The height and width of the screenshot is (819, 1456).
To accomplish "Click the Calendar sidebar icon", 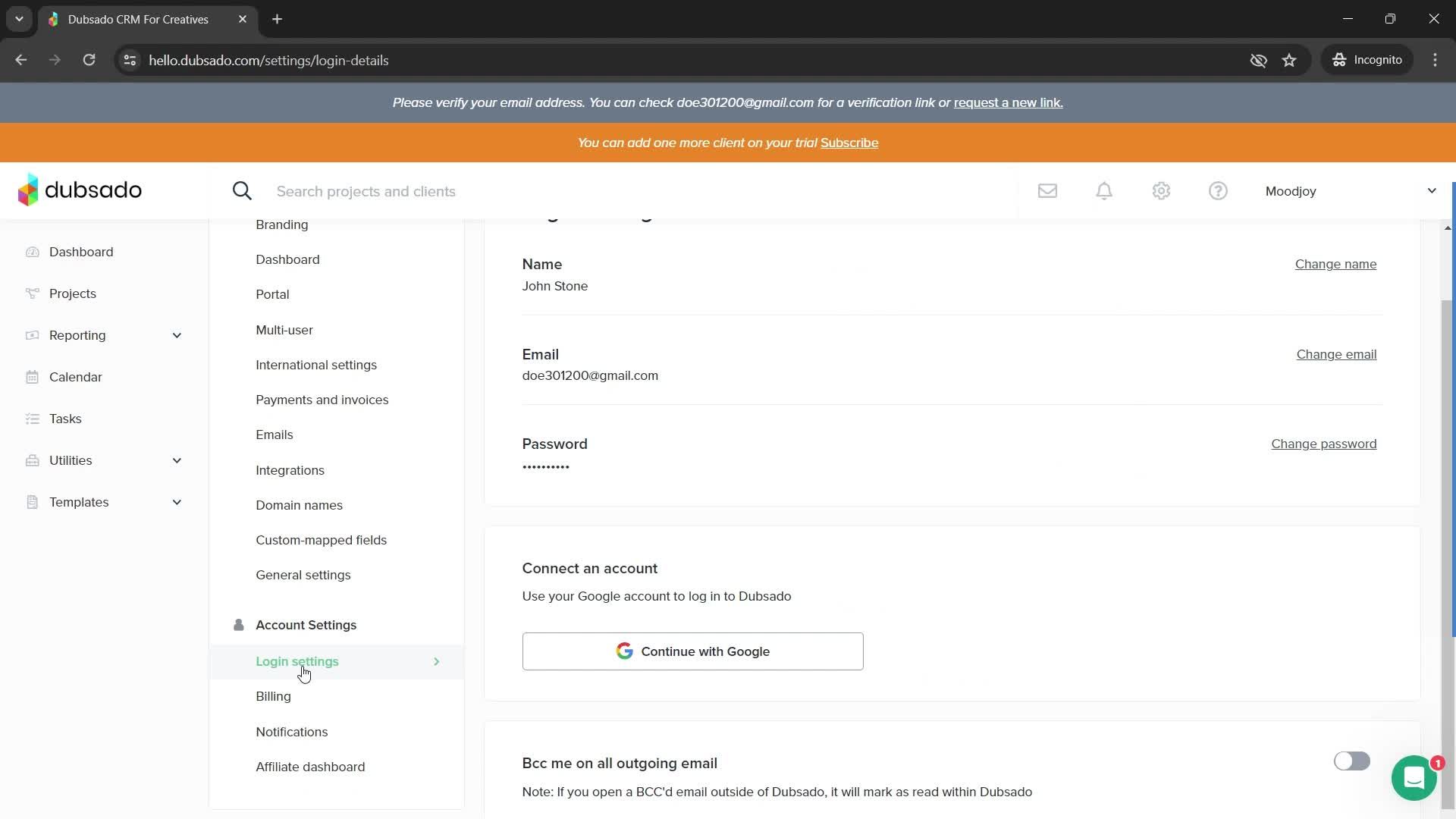I will (x=32, y=377).
